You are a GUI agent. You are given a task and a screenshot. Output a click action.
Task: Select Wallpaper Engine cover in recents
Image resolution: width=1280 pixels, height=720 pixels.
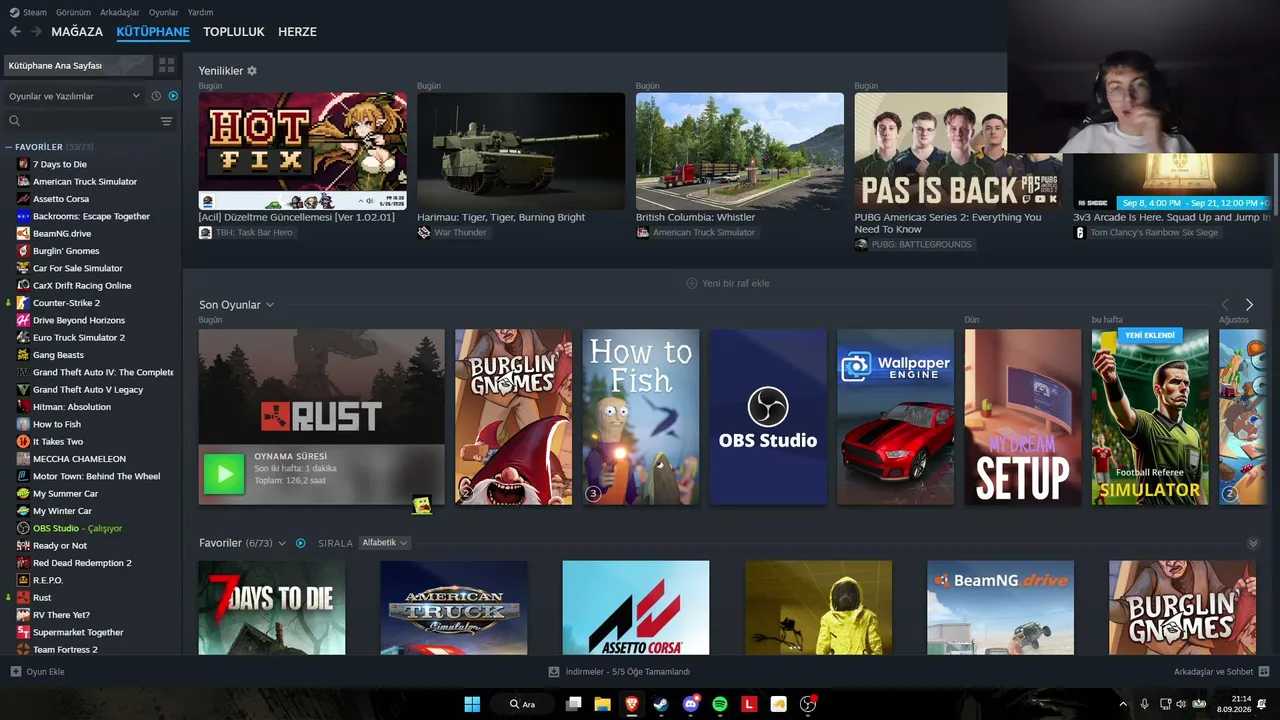[x=895, y=417]
